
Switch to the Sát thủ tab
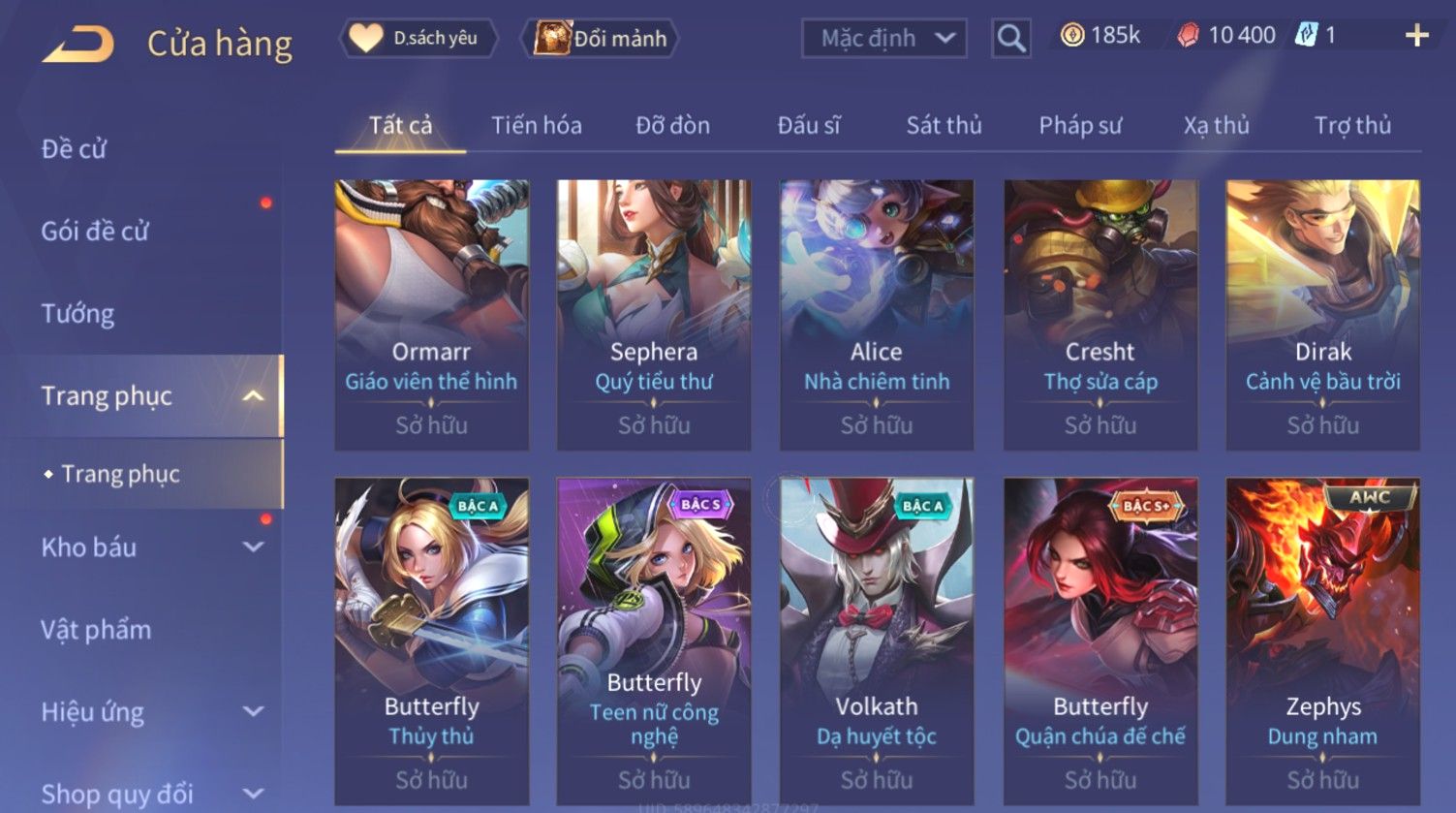[x=944, y=125]
